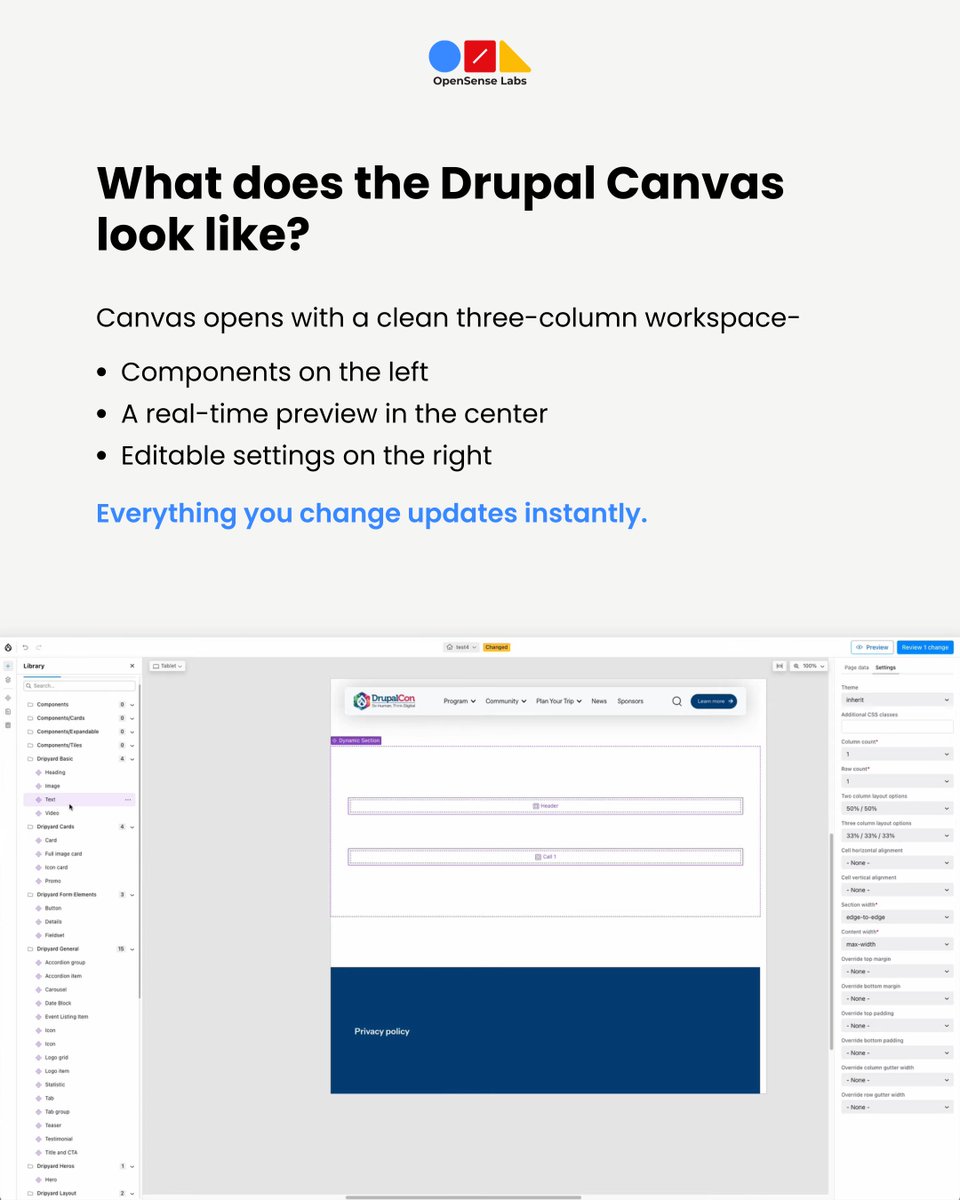Select the Card component

tap(80, 841)
